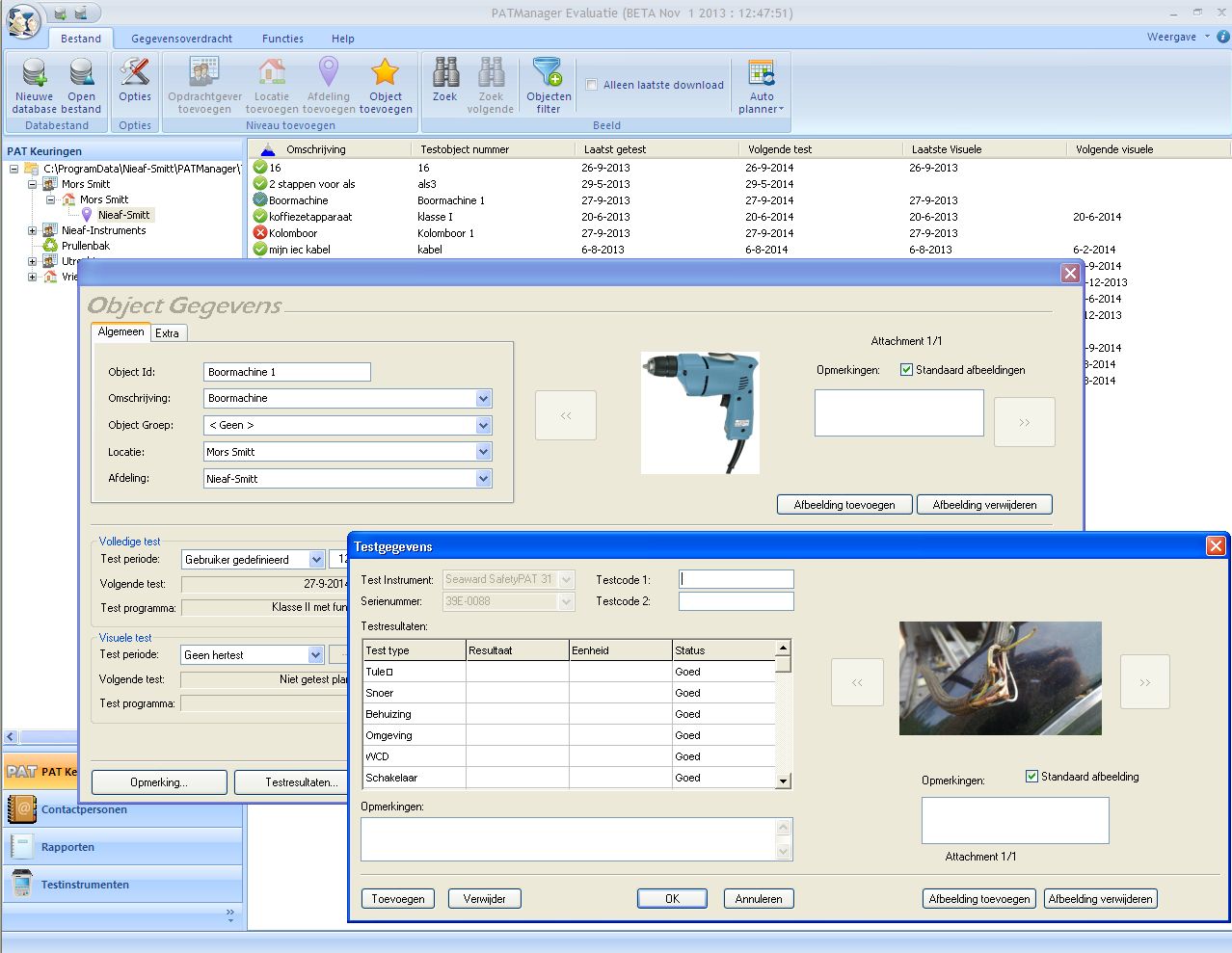Switch to the Gegevensoverdracht ribbon tab
This screenshot has height=953, width=1232.
tap(181, 39)
